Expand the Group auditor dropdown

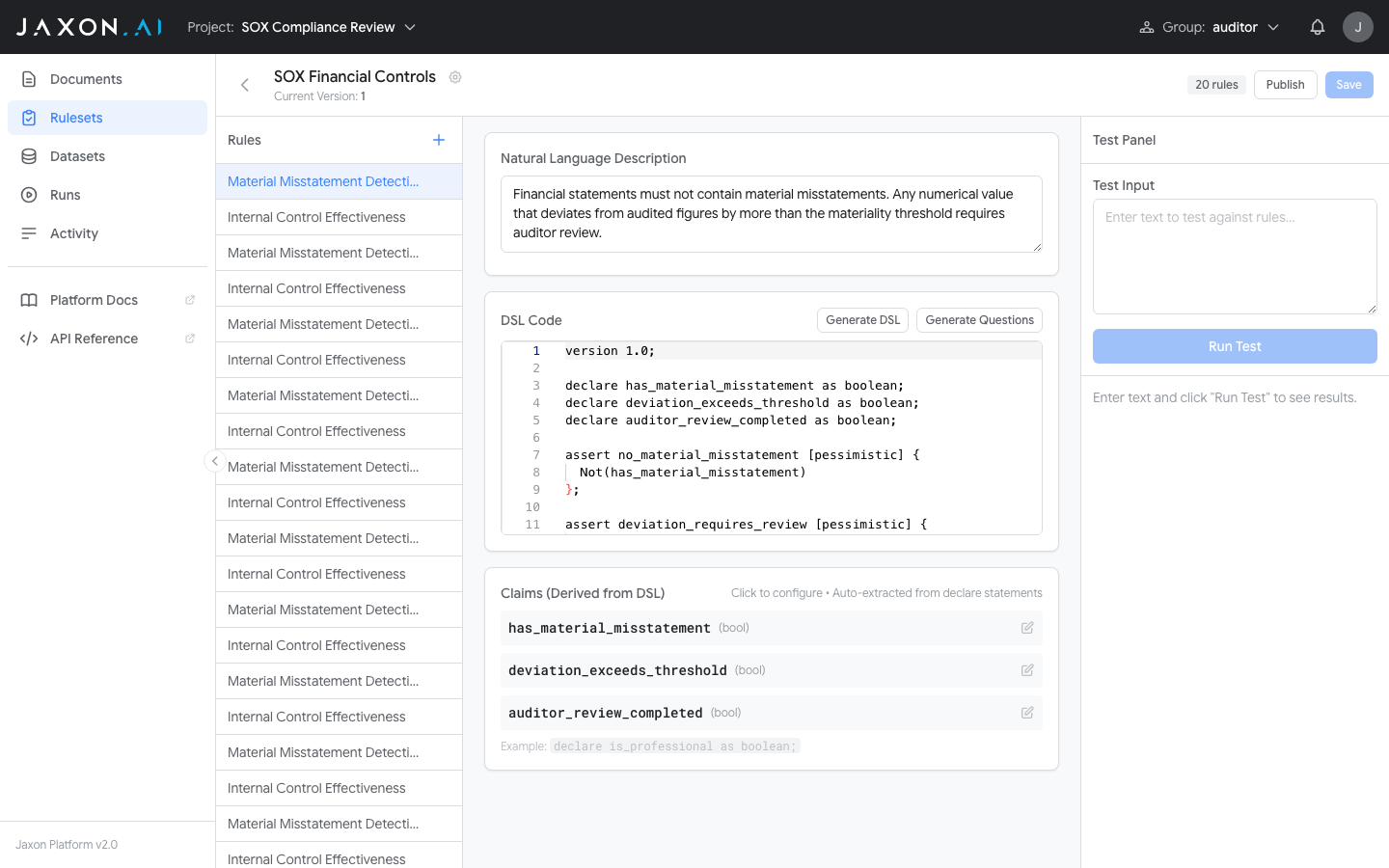pyautogui.click(x=1210, y=27)
